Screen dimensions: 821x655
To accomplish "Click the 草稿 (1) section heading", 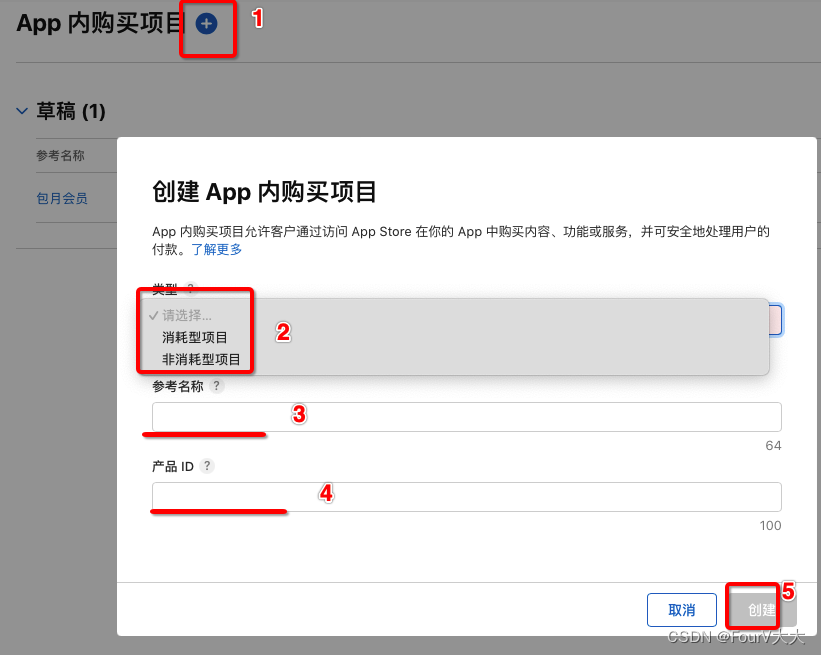I will pyautogui.click(x=71, y=111).
